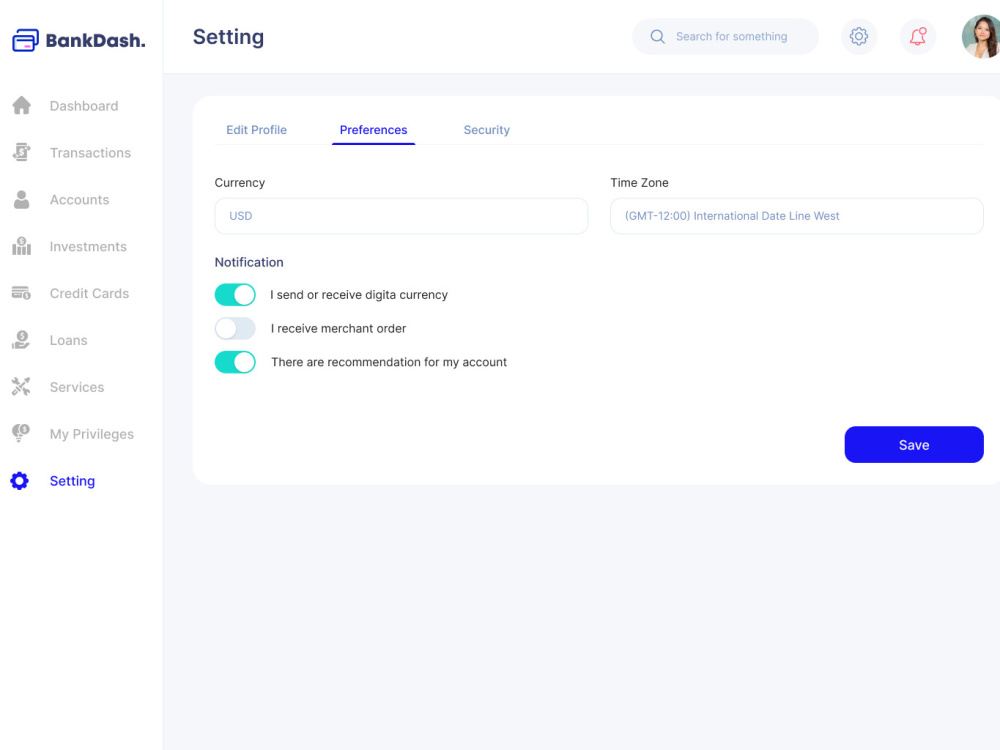Open Loans menu label

coord(69,340)
